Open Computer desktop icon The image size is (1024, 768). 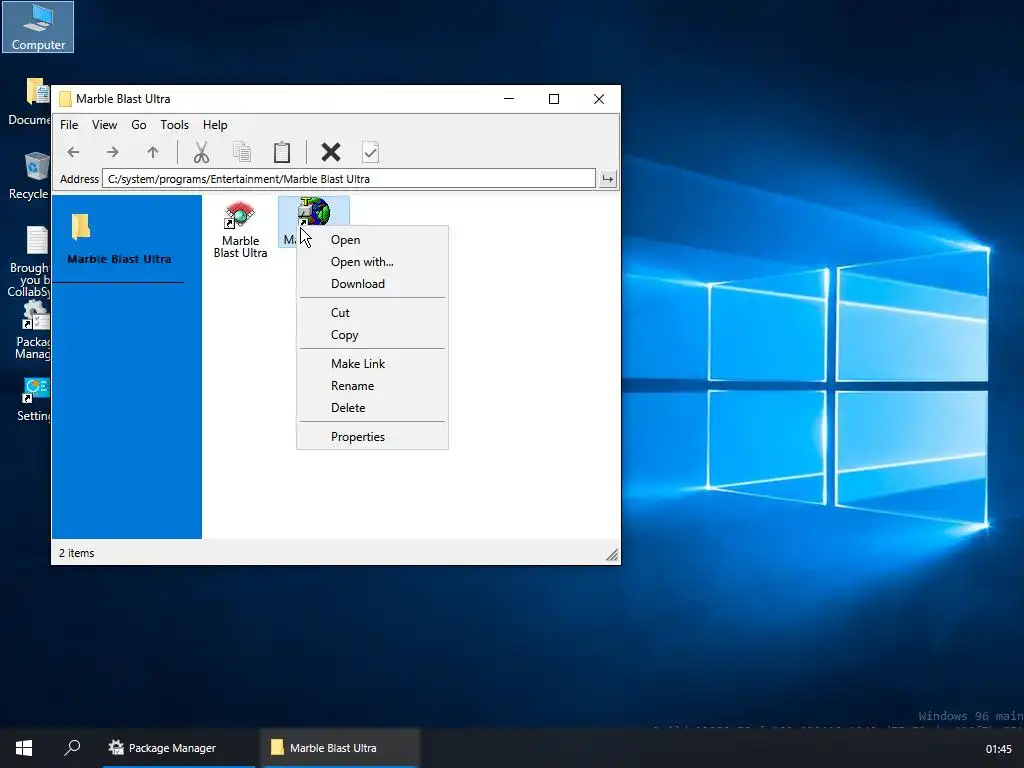pyautogui.click(x=38, y=27)
